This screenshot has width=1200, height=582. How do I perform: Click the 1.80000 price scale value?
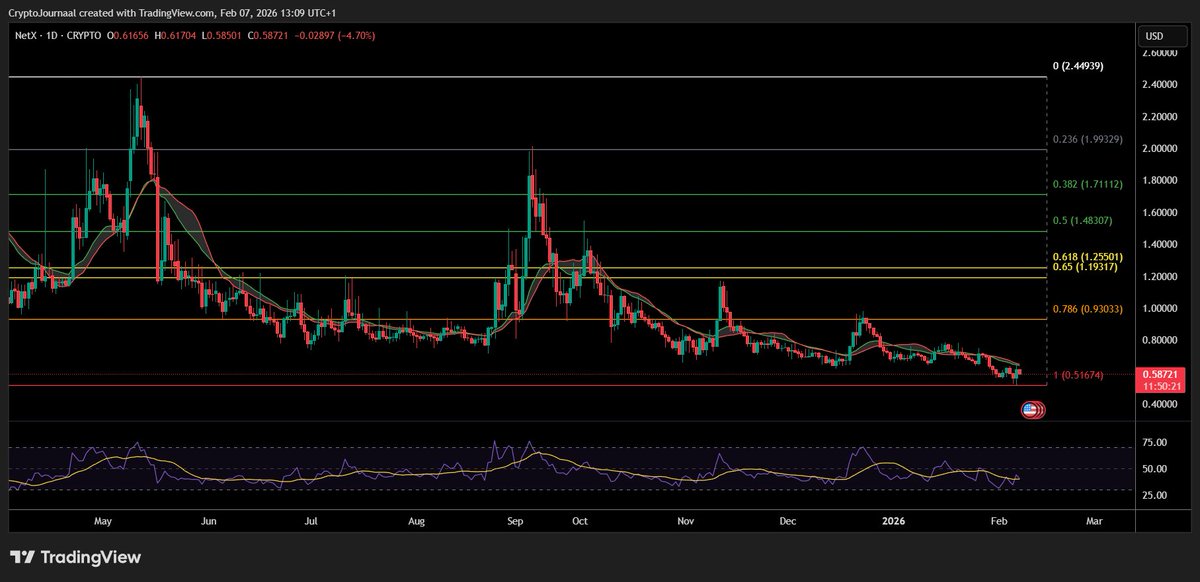click(x=1159, y=181)
